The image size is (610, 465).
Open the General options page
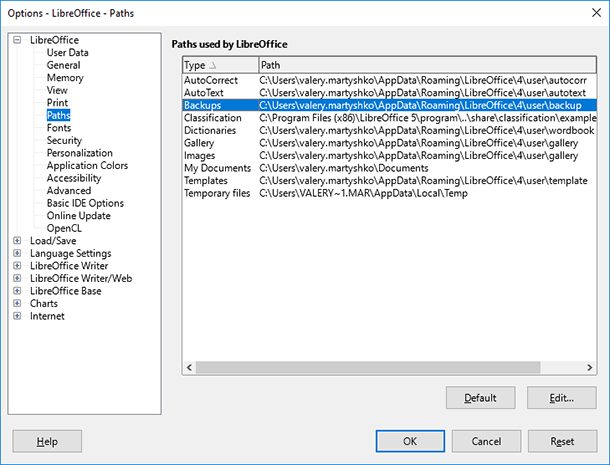(63, 65)
